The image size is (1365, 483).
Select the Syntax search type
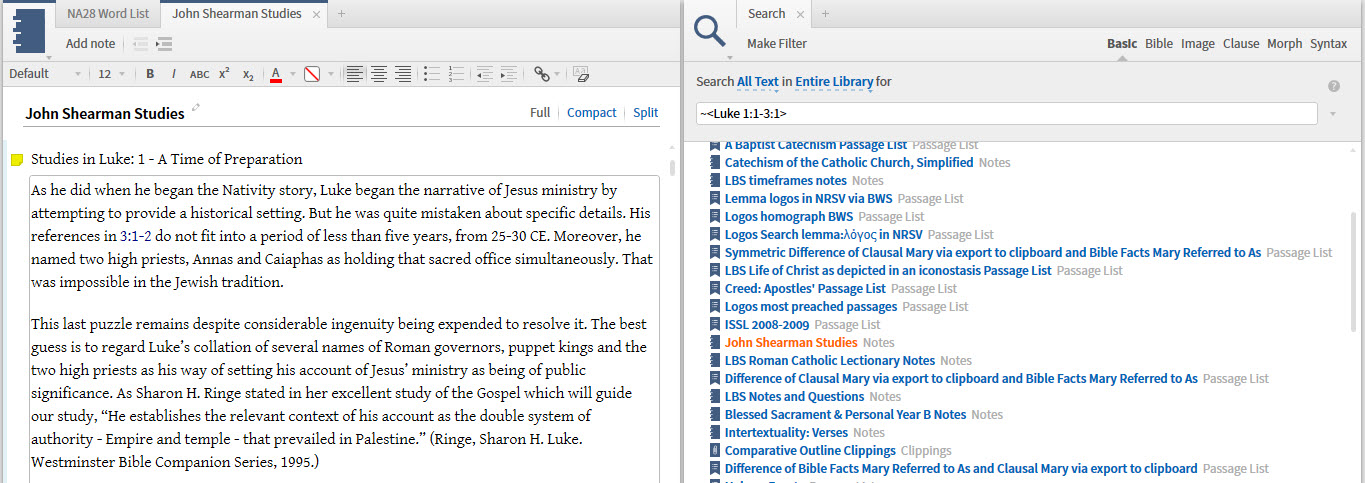click(x=1329, y=44)
